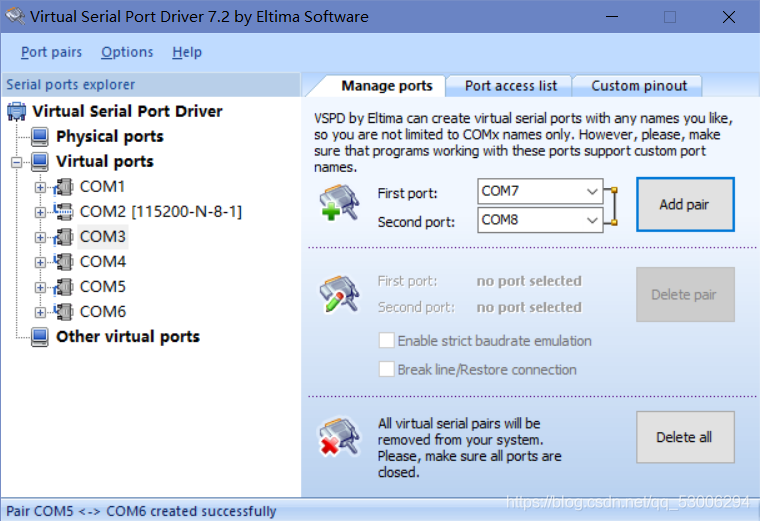Toggle Enable strict baudrate emulation checkbox

point(386,340)
